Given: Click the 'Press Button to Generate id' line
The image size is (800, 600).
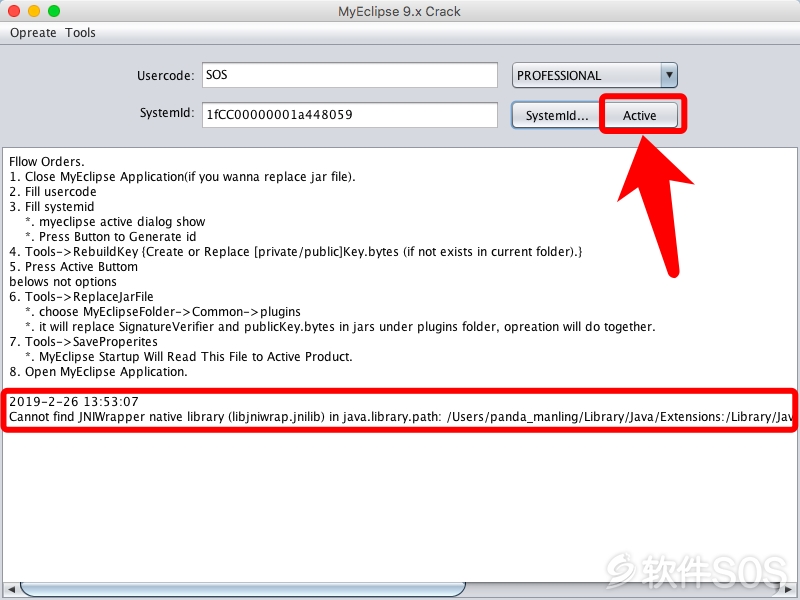Looking at the screenshot, I should [111, 237].
